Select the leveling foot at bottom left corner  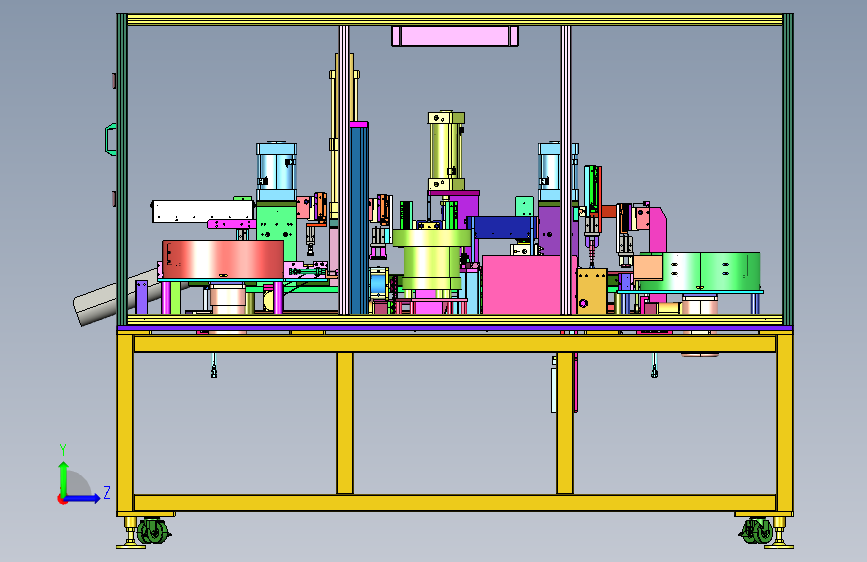(x=130, y=533)
